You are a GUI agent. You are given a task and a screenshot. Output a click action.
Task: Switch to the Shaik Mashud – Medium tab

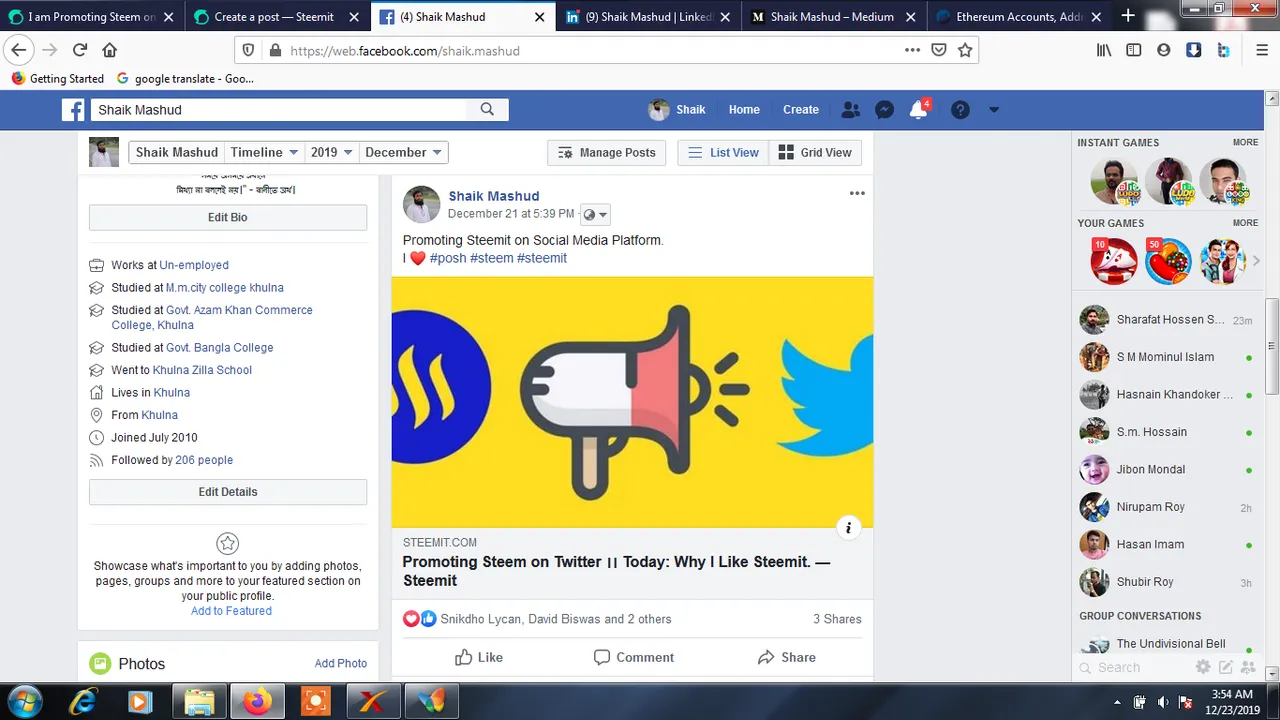832,16
